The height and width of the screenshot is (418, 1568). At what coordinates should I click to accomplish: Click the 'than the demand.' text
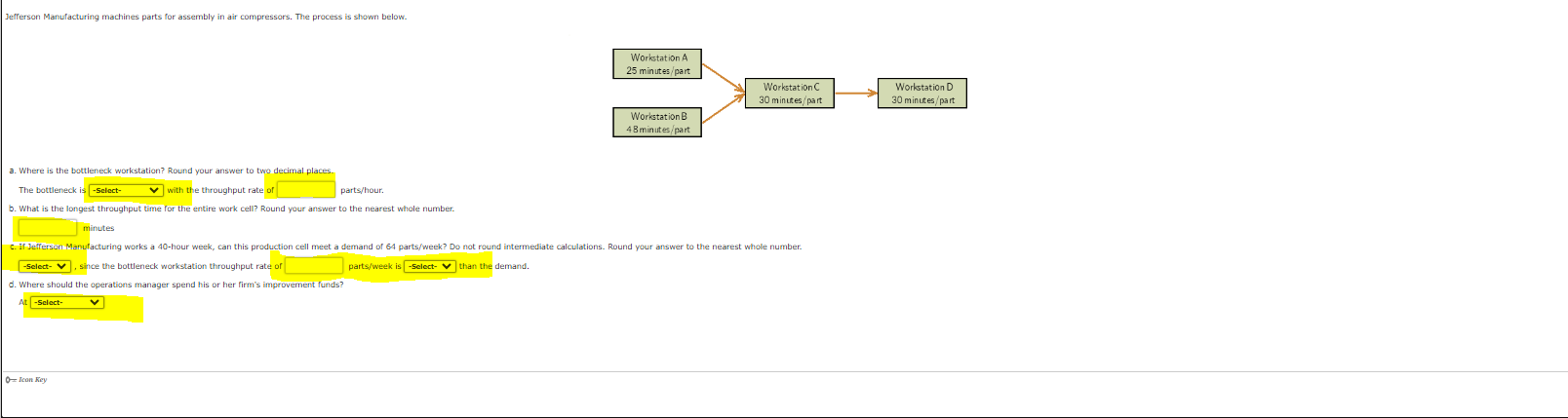[493, 266]
